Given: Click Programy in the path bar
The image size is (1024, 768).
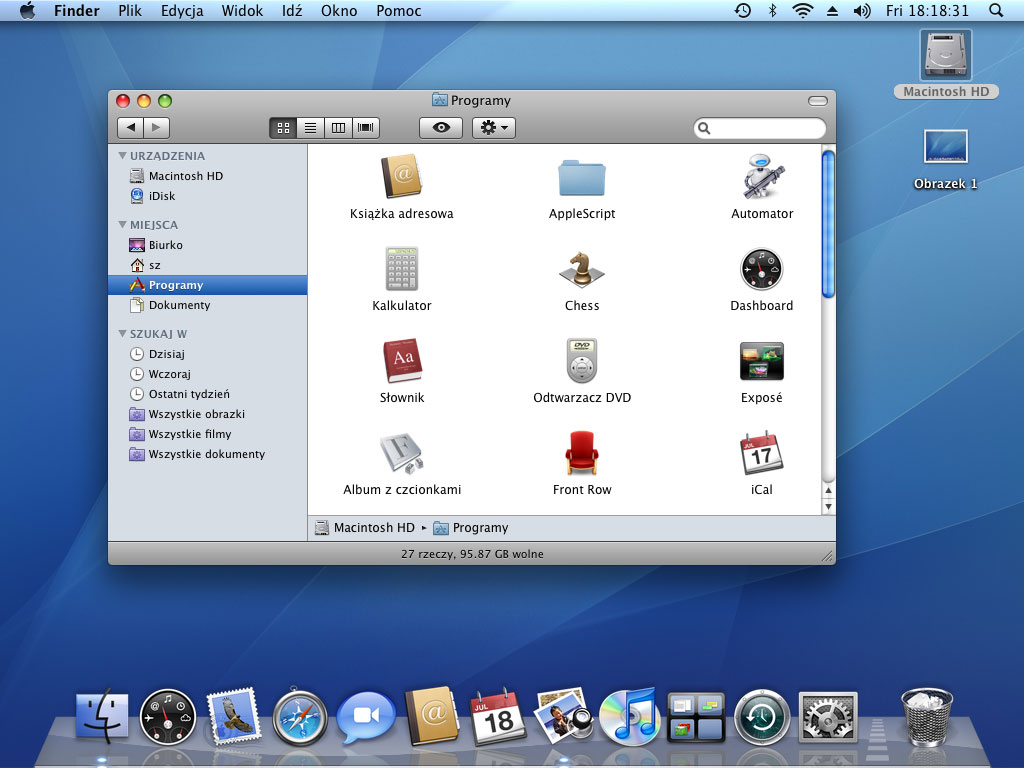Looking at the screenshot, I should (471, 528).
